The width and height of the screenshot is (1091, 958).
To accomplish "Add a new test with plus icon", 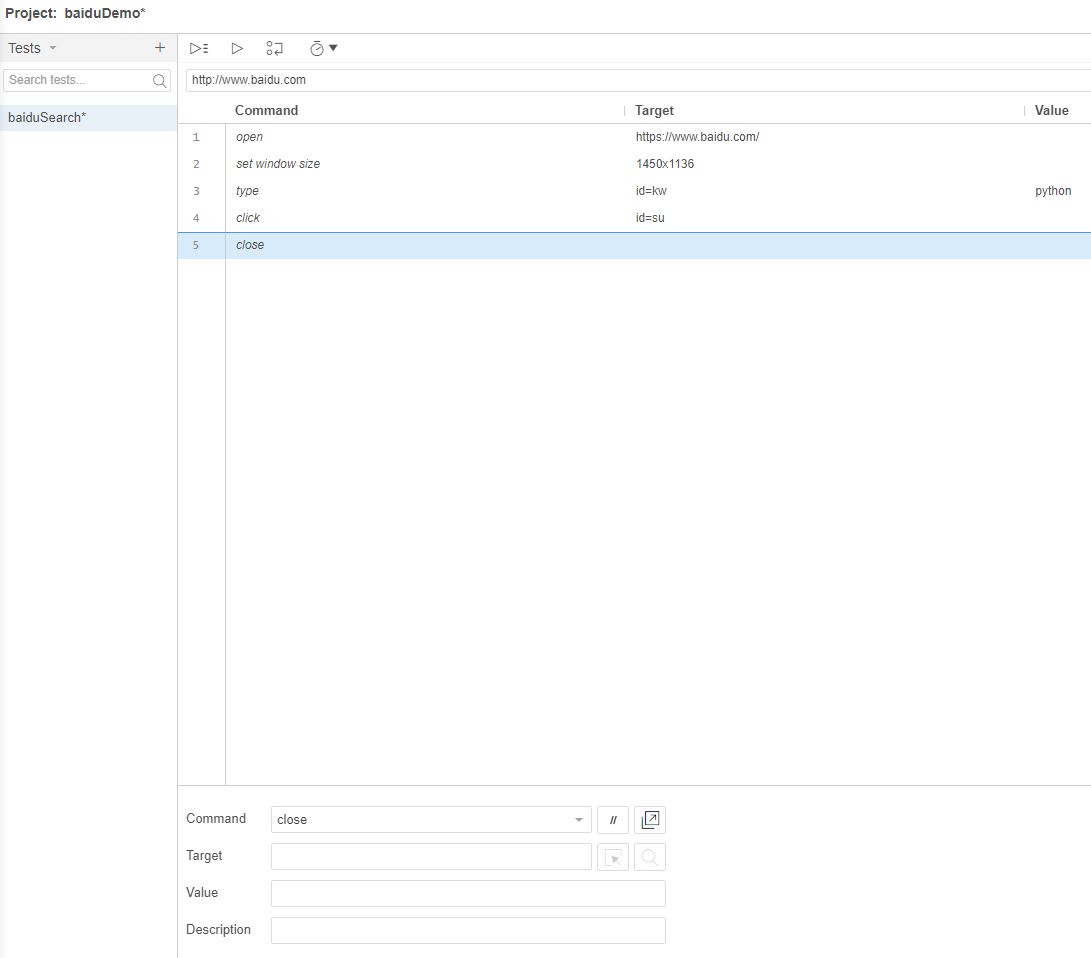I will (x=160, y=47).
